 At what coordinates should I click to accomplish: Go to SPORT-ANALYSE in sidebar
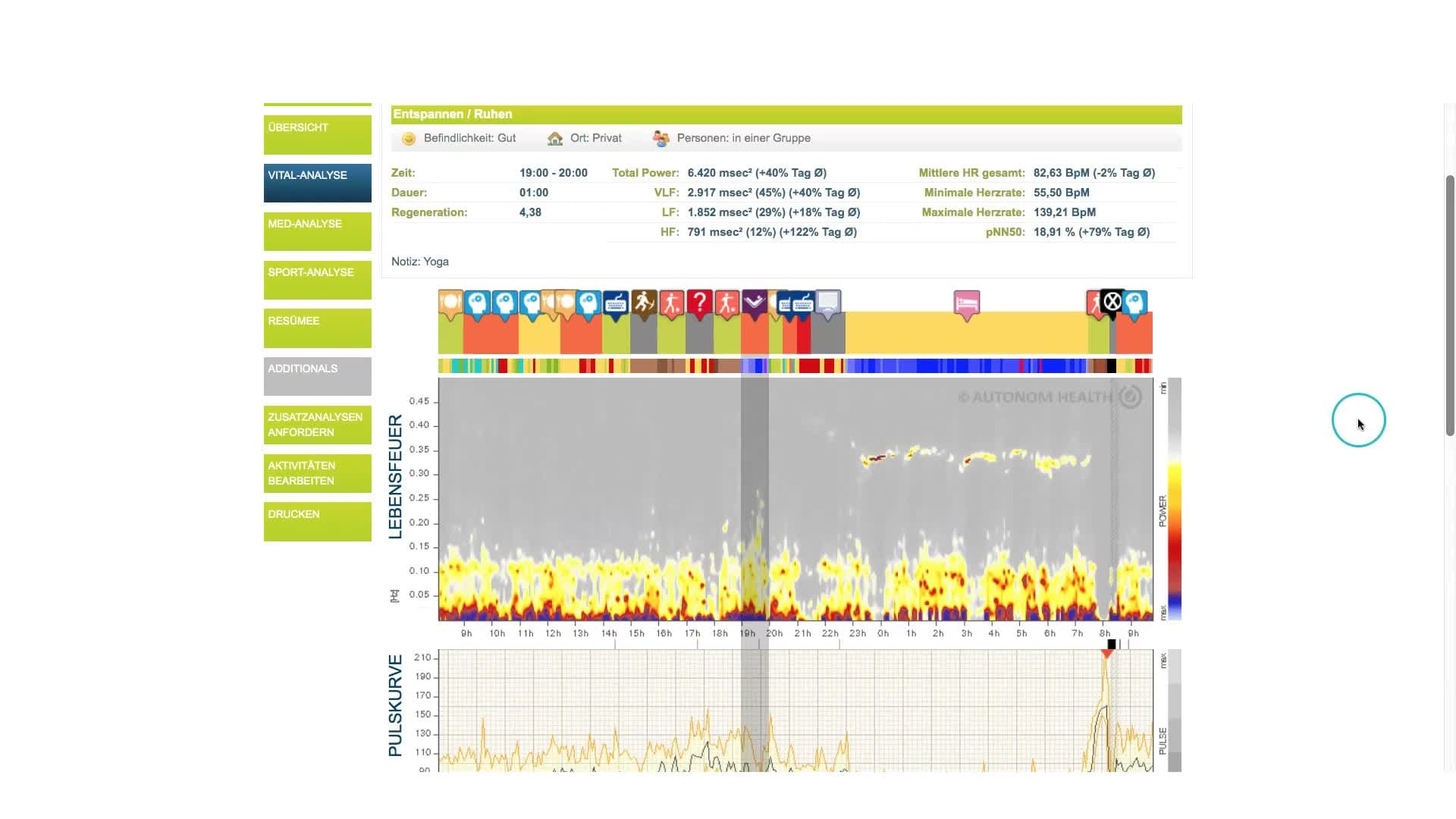coord(317,279)
